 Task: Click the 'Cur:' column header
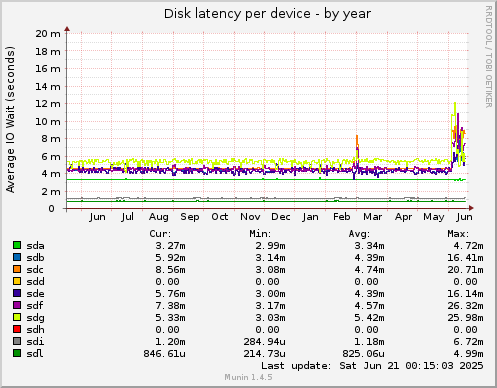(160, 234)
